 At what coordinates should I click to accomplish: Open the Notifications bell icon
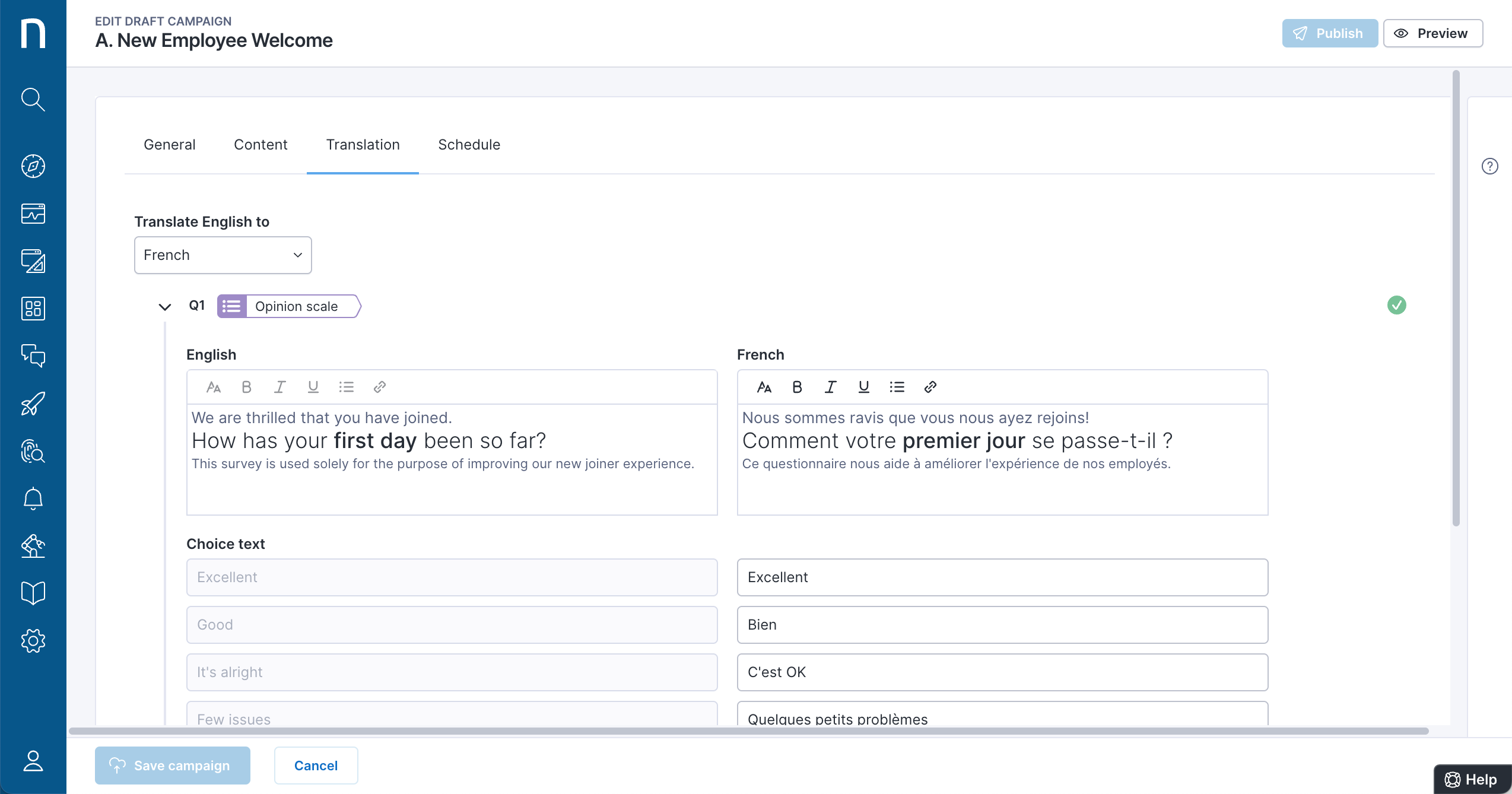tap(33, 498)
